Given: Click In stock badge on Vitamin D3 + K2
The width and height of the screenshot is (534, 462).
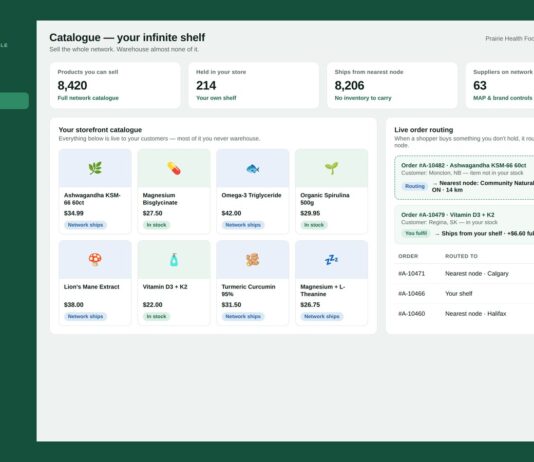Looking at the screenshot, I should [156, 316].
